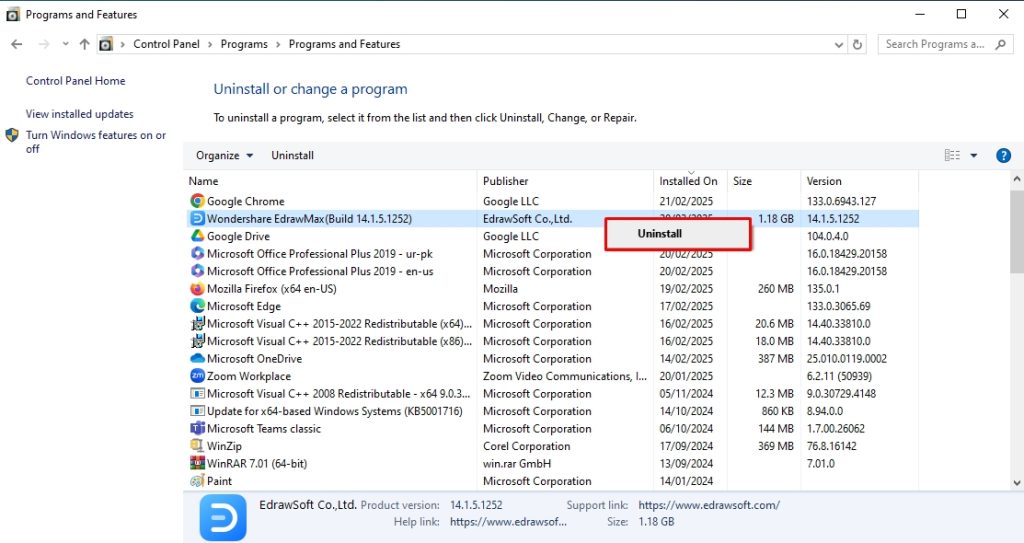
Task: Click the list scrollbar up arrow
Action: (x=1017, y=178)
